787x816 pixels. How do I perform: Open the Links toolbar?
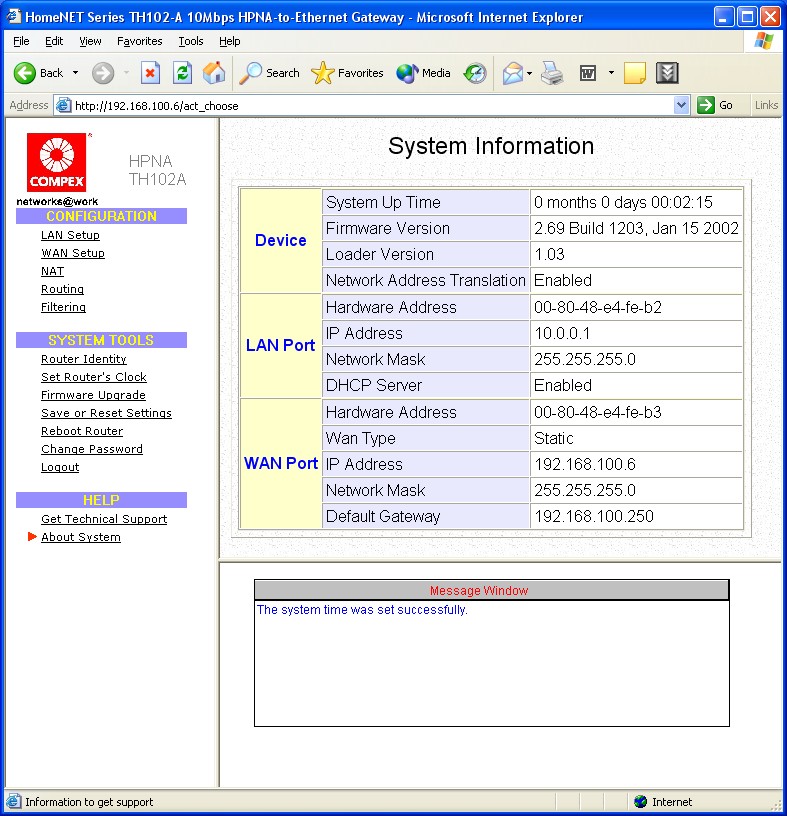(x=766, y=105)
